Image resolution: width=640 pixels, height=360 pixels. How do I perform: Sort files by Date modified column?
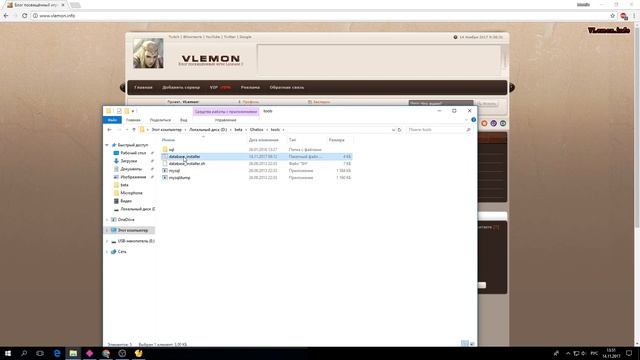point(264,140)
